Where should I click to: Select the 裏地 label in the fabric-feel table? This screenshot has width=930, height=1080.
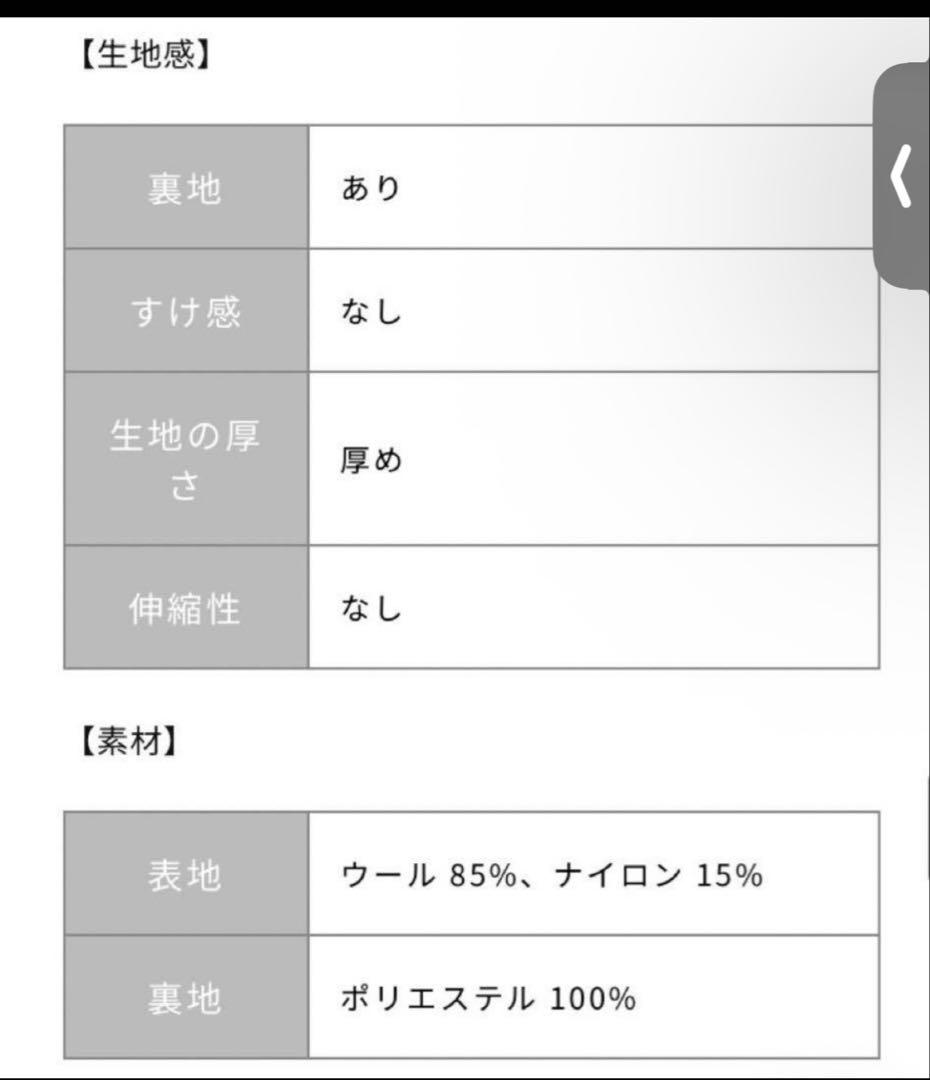pyautogui.click(x=187, y=188)
